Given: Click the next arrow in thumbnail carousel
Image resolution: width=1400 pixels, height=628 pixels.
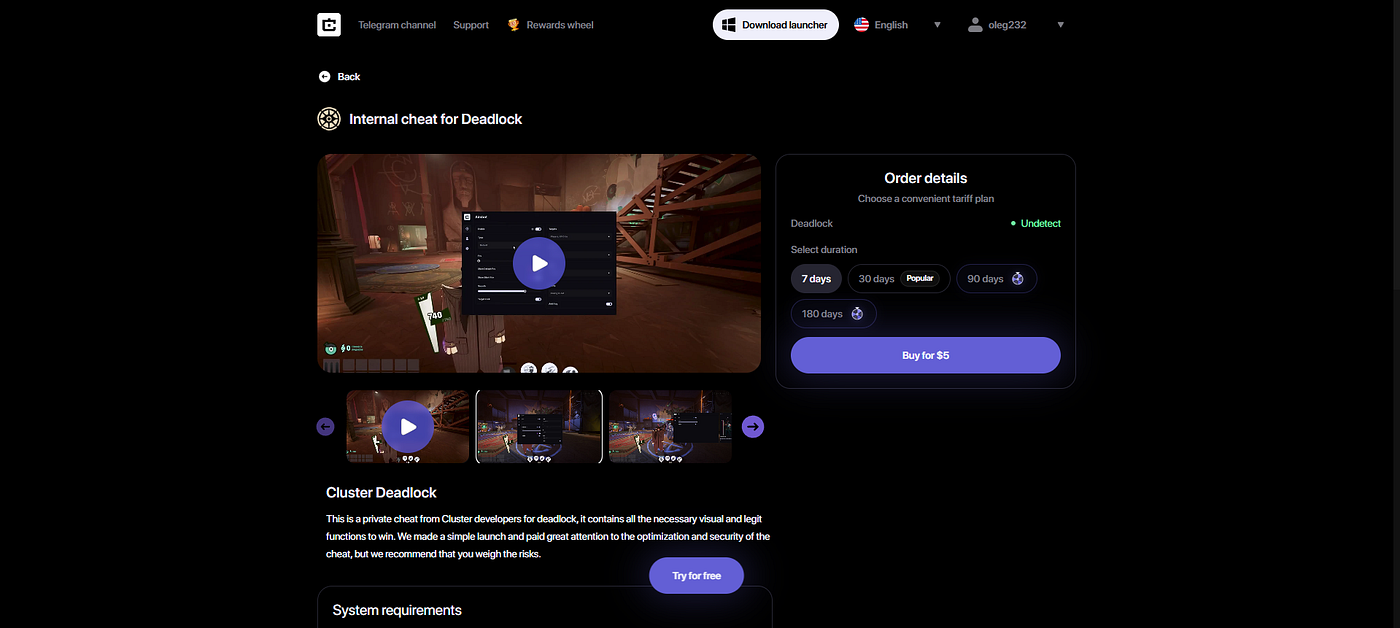Looking at the screenshot, I should point(753,427).
